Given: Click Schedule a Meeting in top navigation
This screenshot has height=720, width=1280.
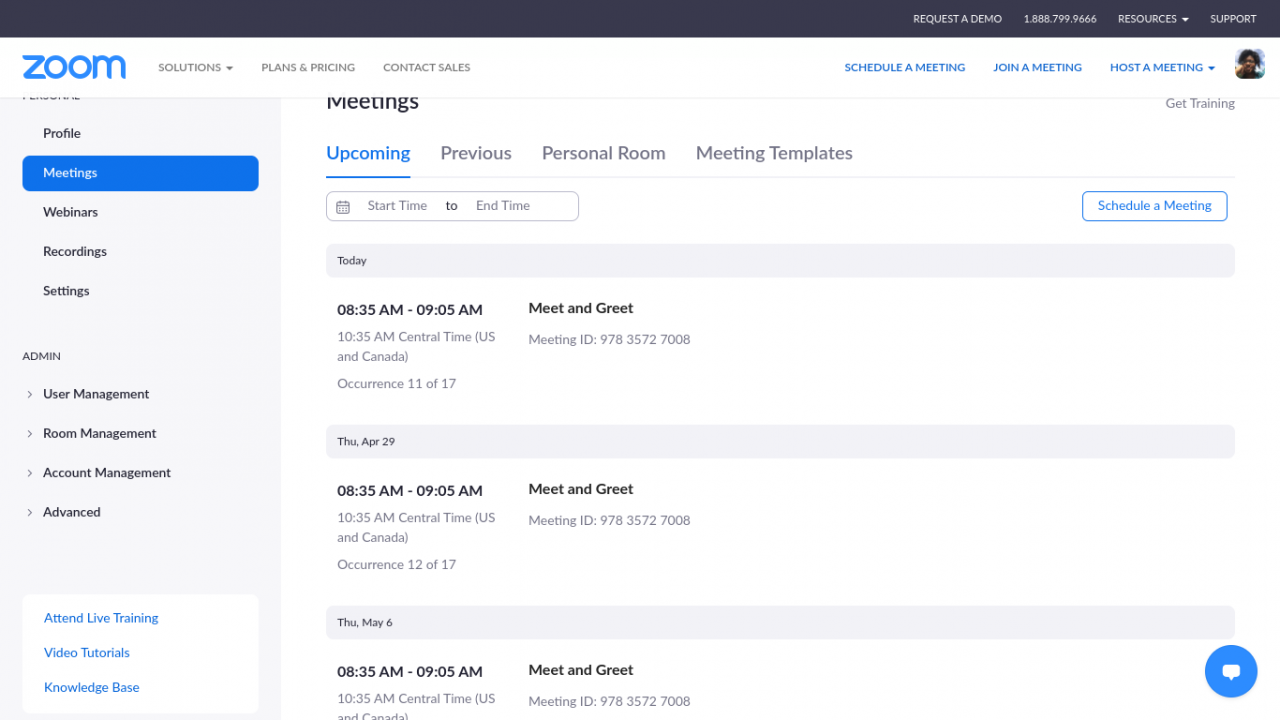Looking at the screenshot, I should (x=905, y=68).
